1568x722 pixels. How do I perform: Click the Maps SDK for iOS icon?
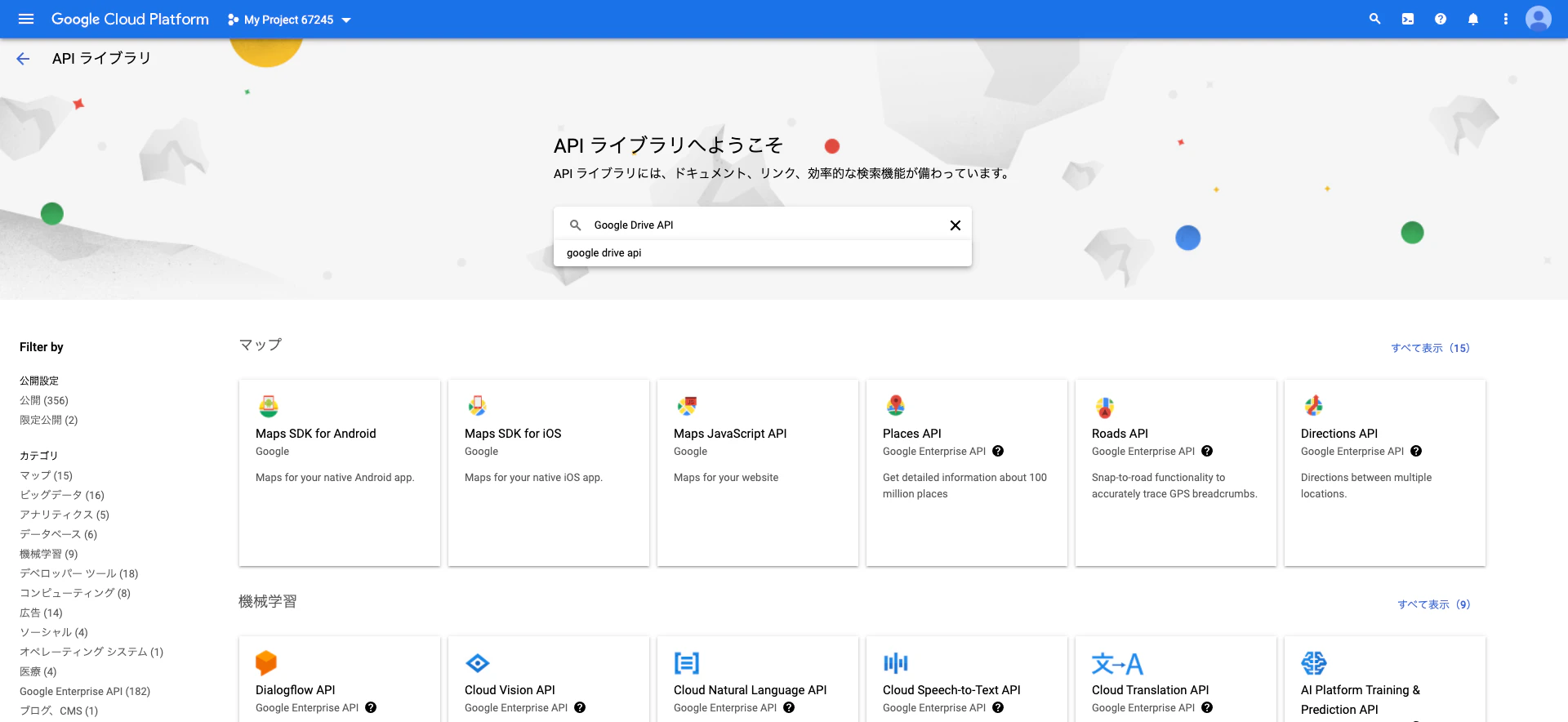477,406
